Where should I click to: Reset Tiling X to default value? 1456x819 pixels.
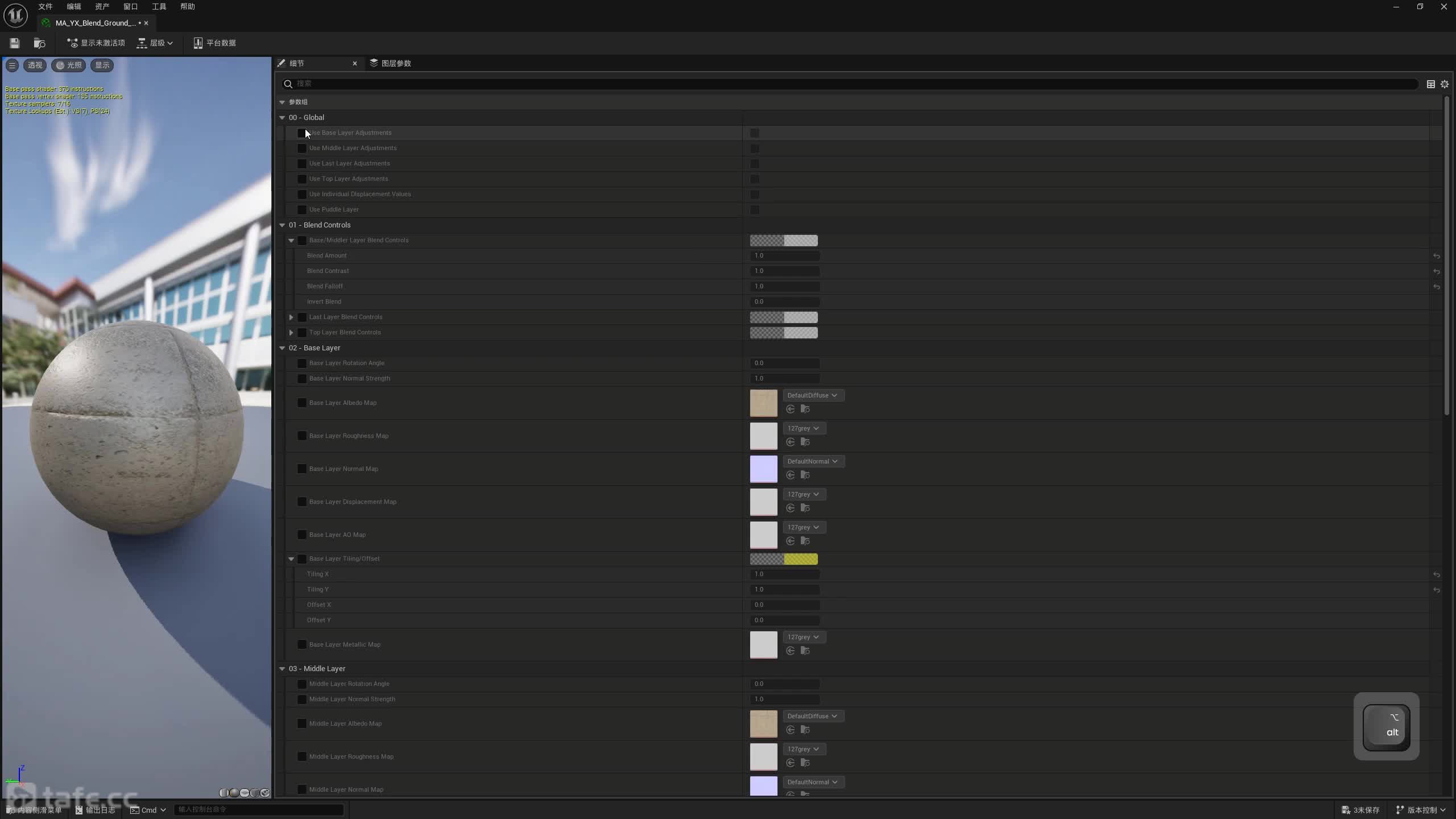tap(1436, 574)
